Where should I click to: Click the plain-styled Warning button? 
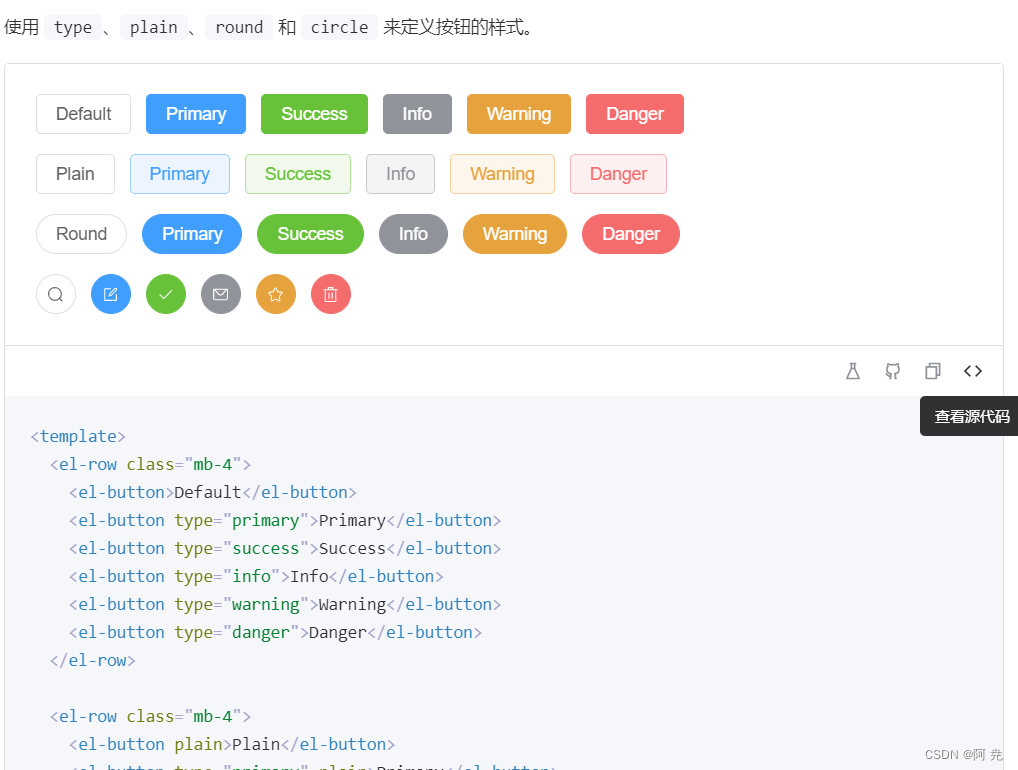502,174
